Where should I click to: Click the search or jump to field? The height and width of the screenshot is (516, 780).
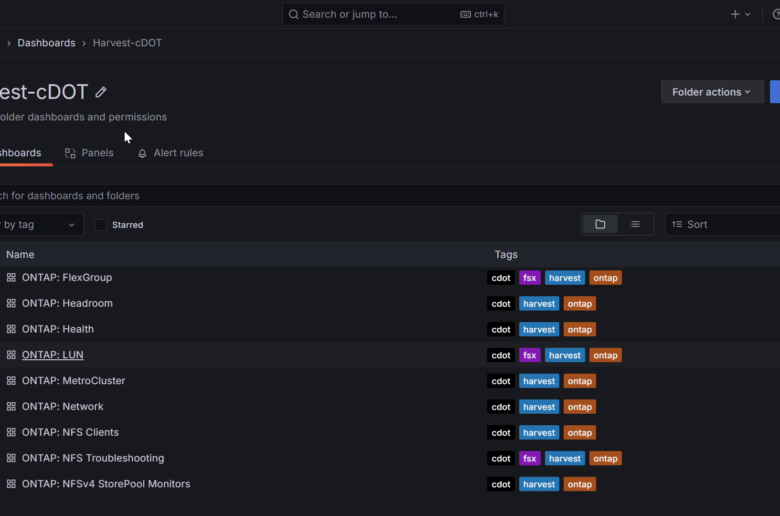[x=393, y=14]
